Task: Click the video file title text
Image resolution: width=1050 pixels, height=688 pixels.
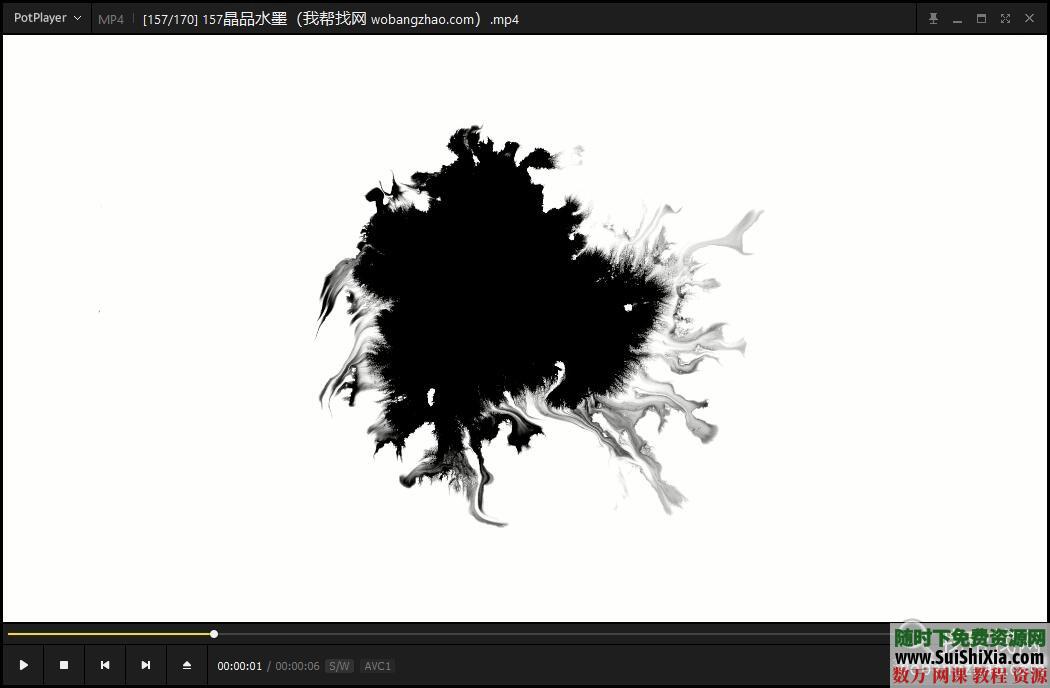Action: tap(330, 19)
